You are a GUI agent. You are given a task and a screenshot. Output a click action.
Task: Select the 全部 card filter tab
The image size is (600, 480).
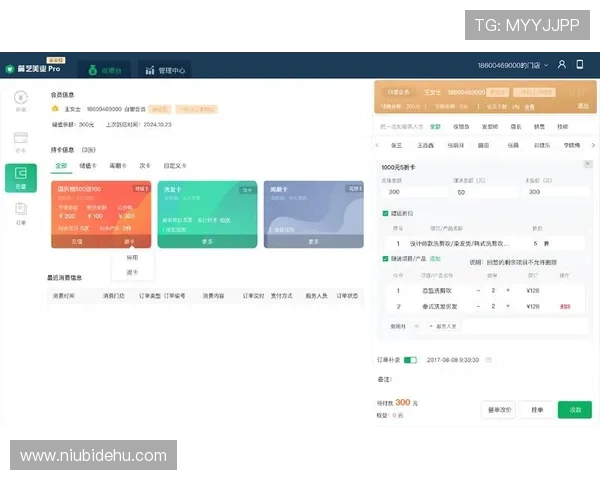(x=61, y=166)
